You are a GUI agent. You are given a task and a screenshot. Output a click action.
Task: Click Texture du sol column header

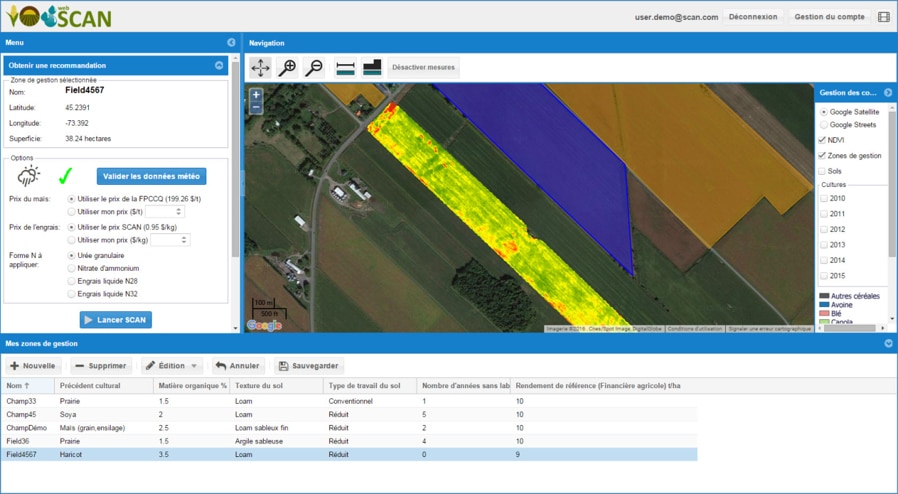tap(276, 386)
